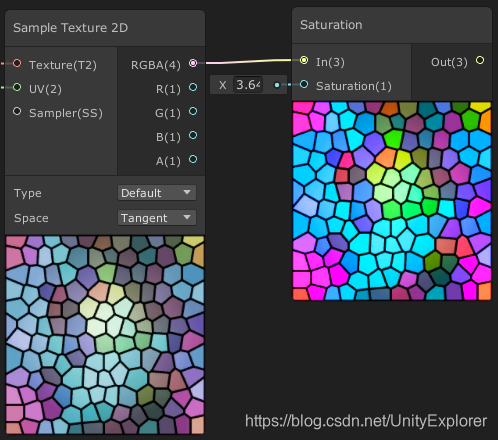
Task: Click the A(1) output port
Action: 193,159
